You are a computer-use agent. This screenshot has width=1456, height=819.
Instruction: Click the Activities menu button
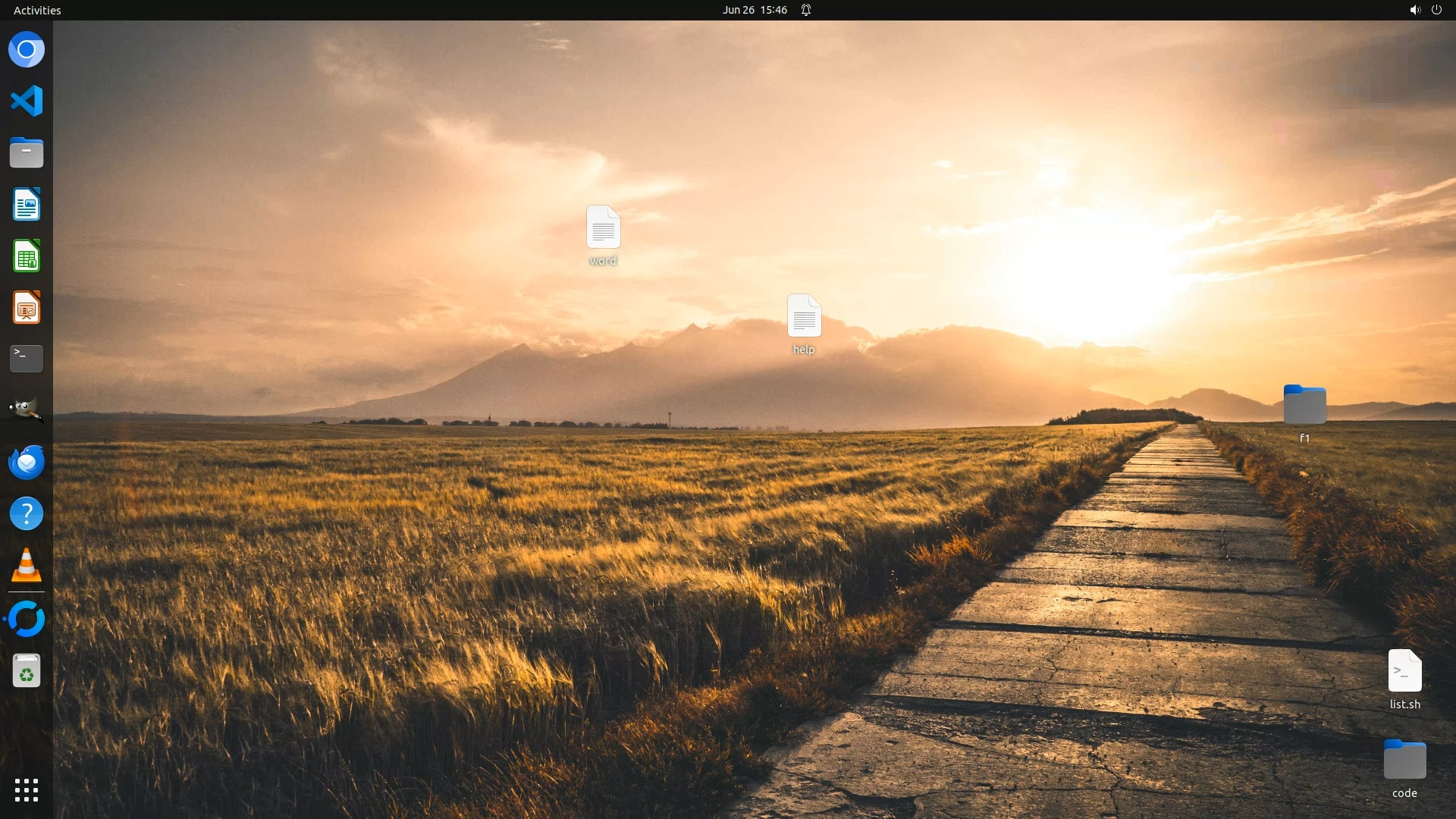[x=37, y=10]
